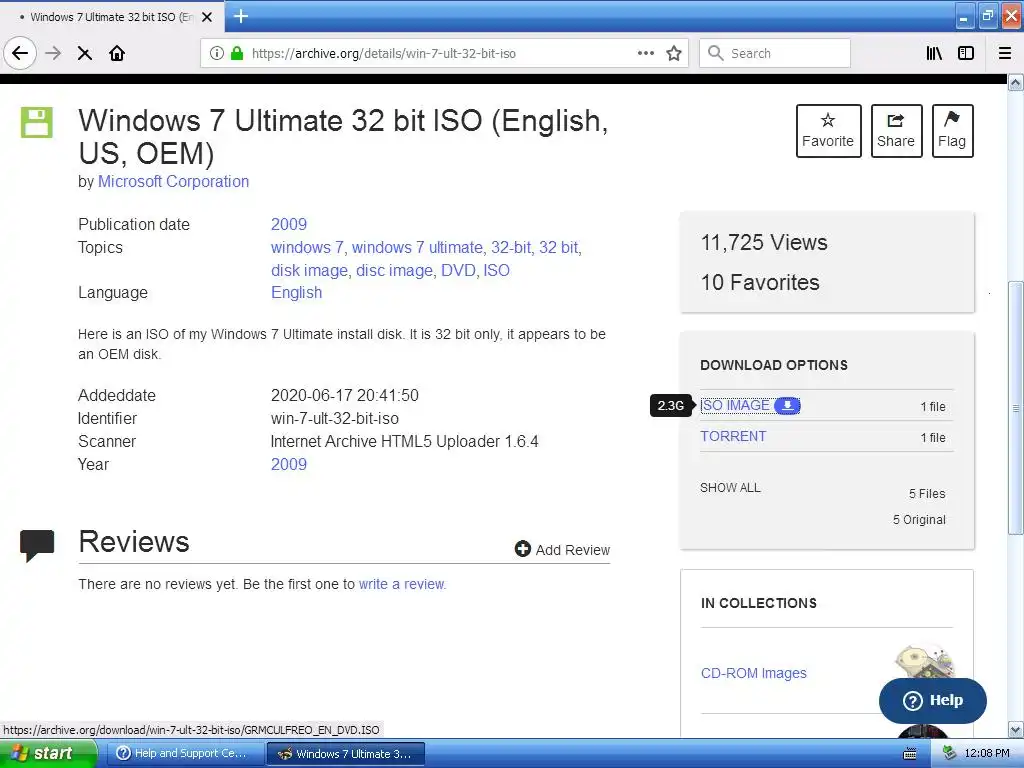Toggle the sidebars icon in the toolbar
1024x768 pixels.
click(965, 53)
